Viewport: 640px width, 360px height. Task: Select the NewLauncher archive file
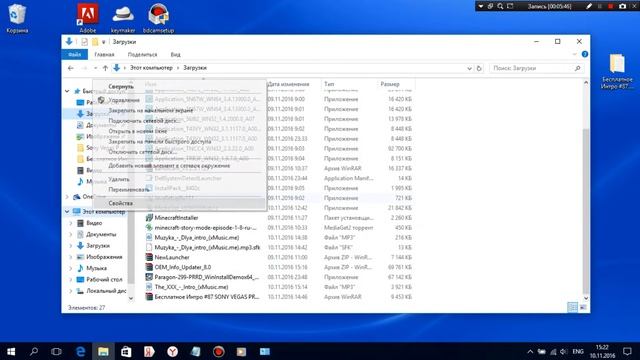point(172,257)
